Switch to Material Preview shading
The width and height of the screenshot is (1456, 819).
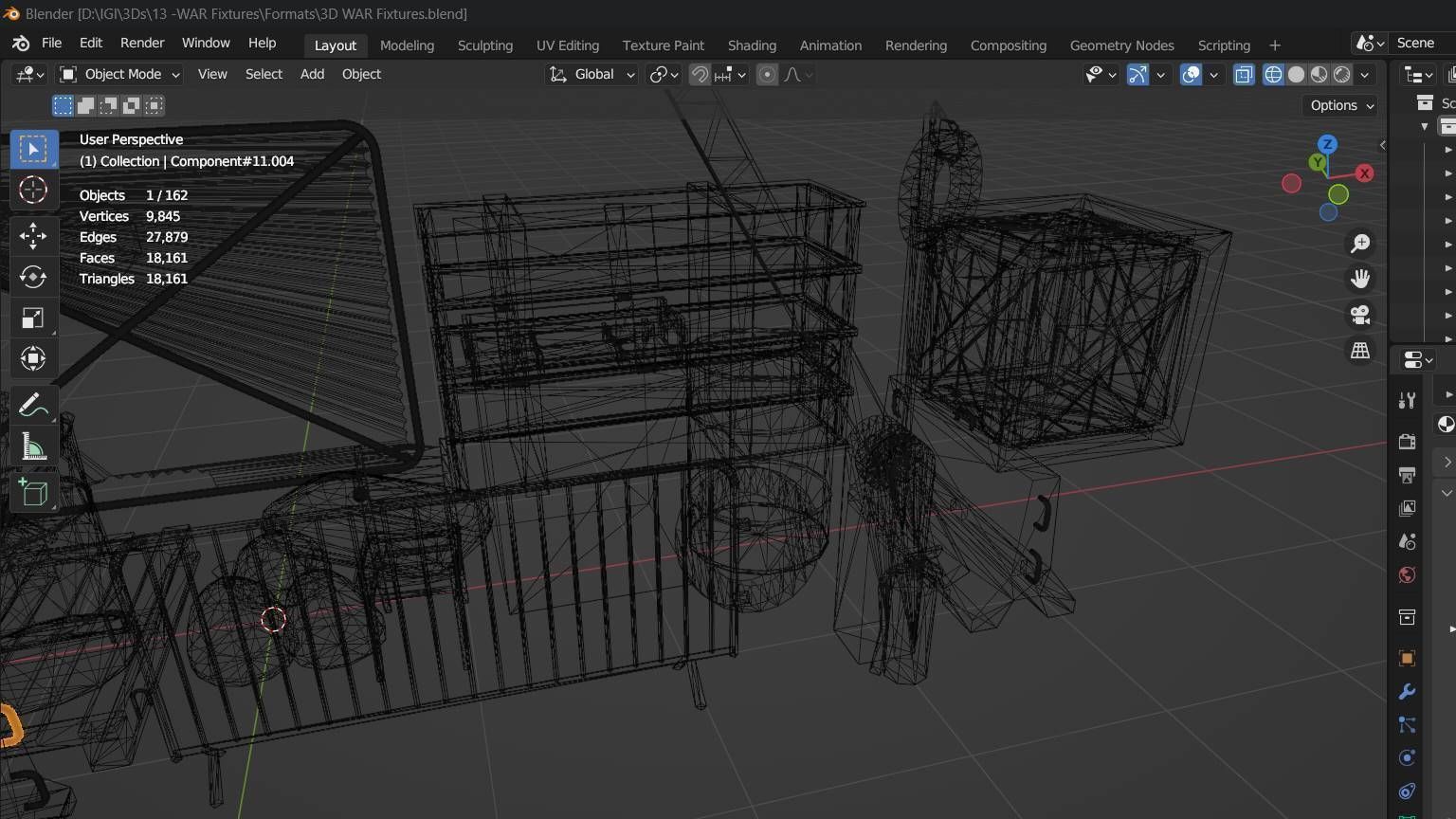point(1319,74)
